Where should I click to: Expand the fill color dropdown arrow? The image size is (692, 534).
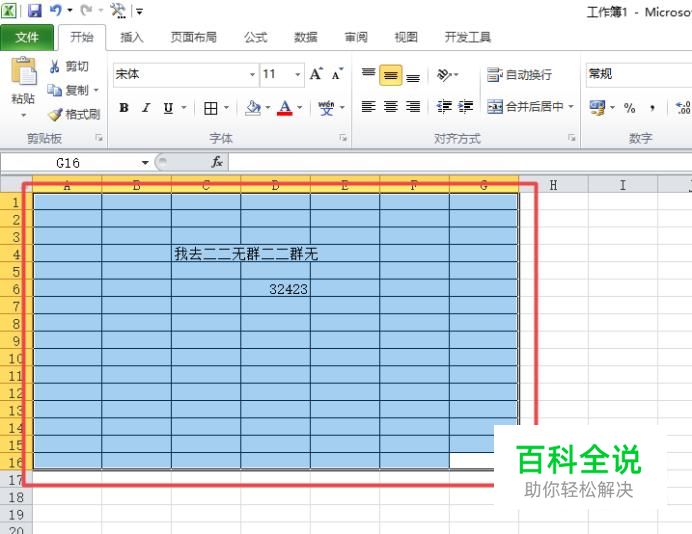point(268,108)
